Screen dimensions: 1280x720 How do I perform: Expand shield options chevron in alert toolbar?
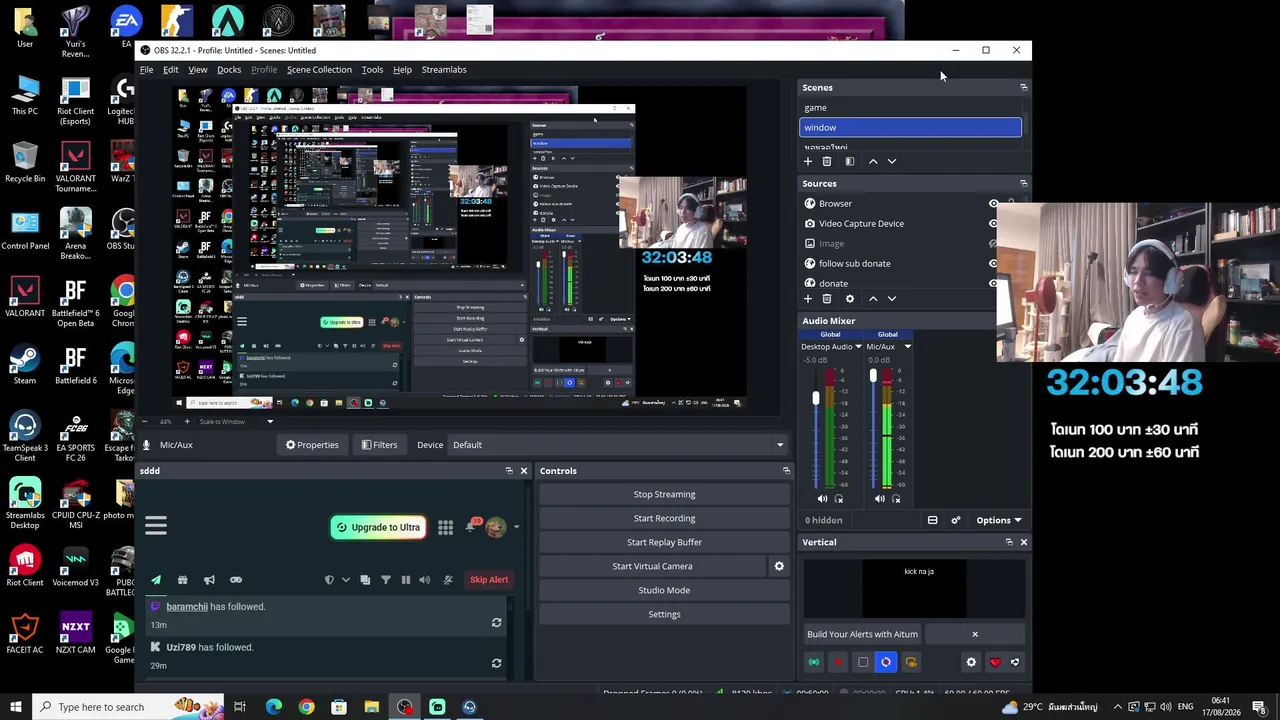point(346,580)
